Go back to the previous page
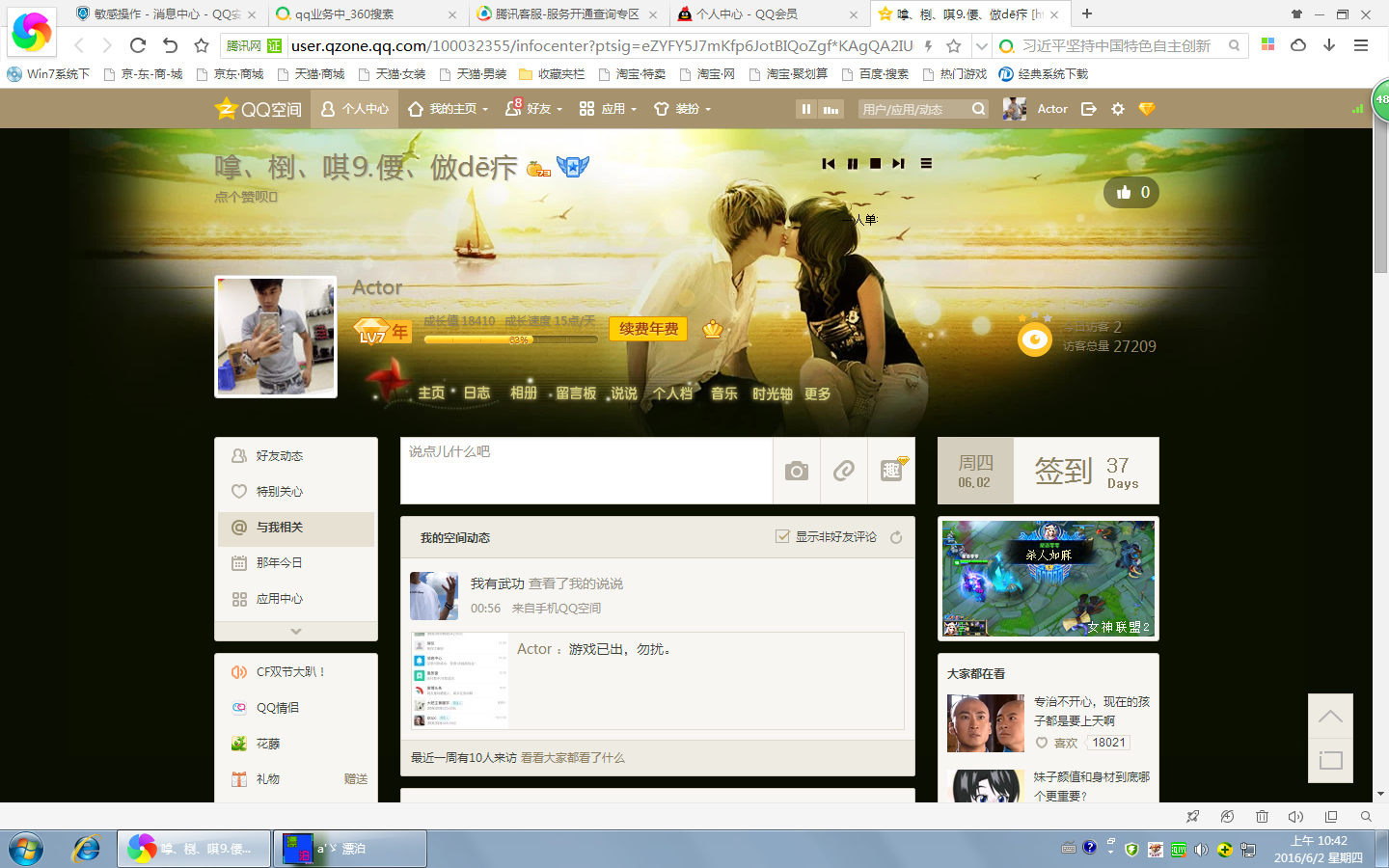The width and height of the screenshot is (1389, 868). click(x=79, y=45)
